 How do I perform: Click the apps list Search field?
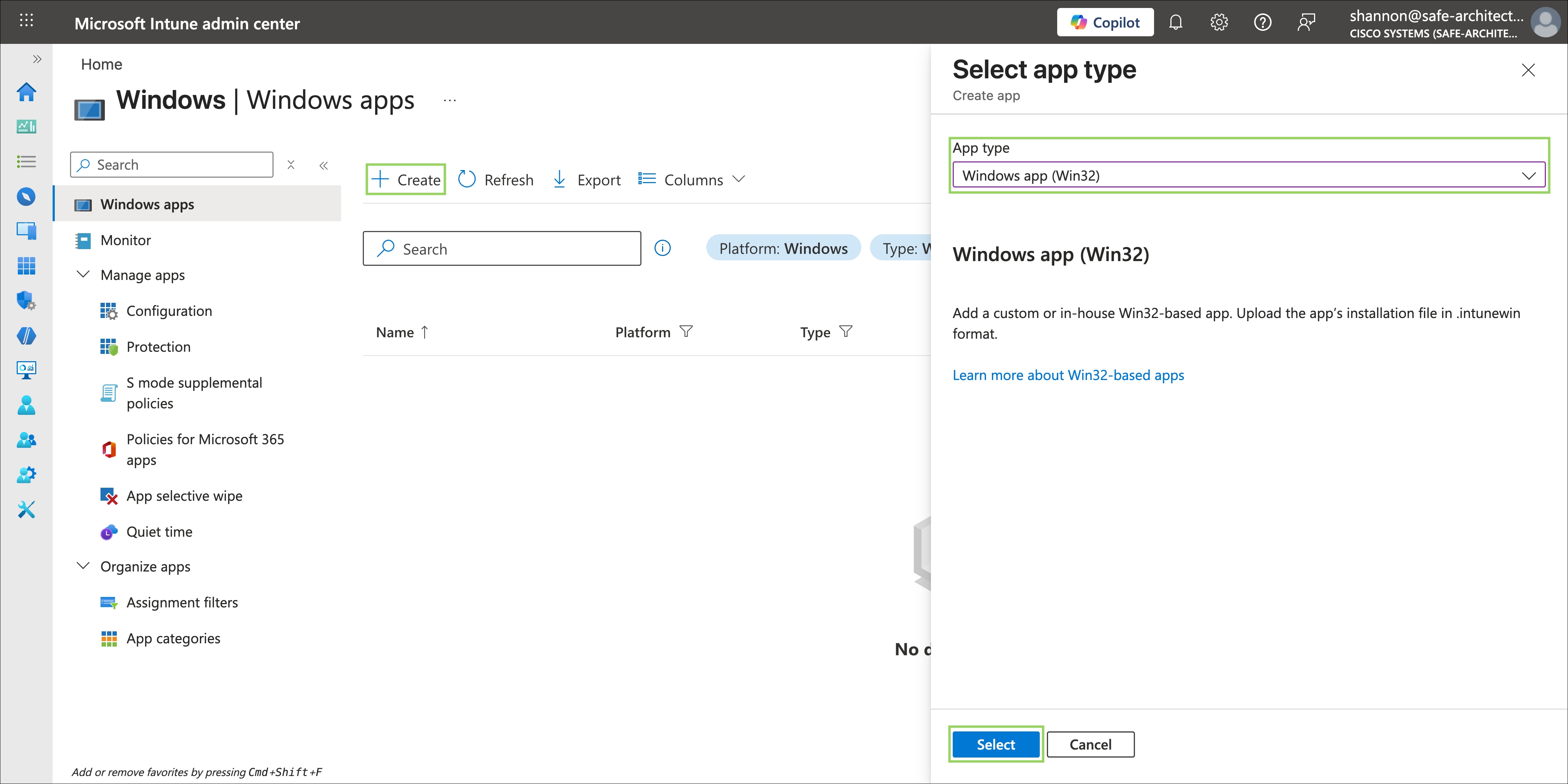click(x=502, y=248)
